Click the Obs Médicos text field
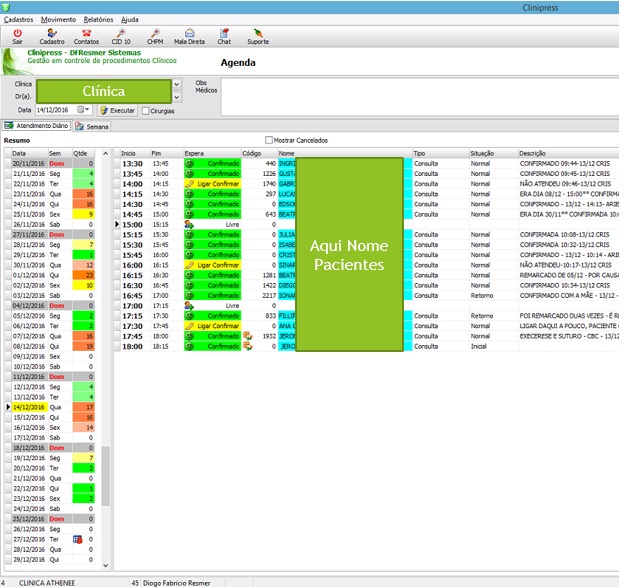624x588 pixels. (420, 96)
